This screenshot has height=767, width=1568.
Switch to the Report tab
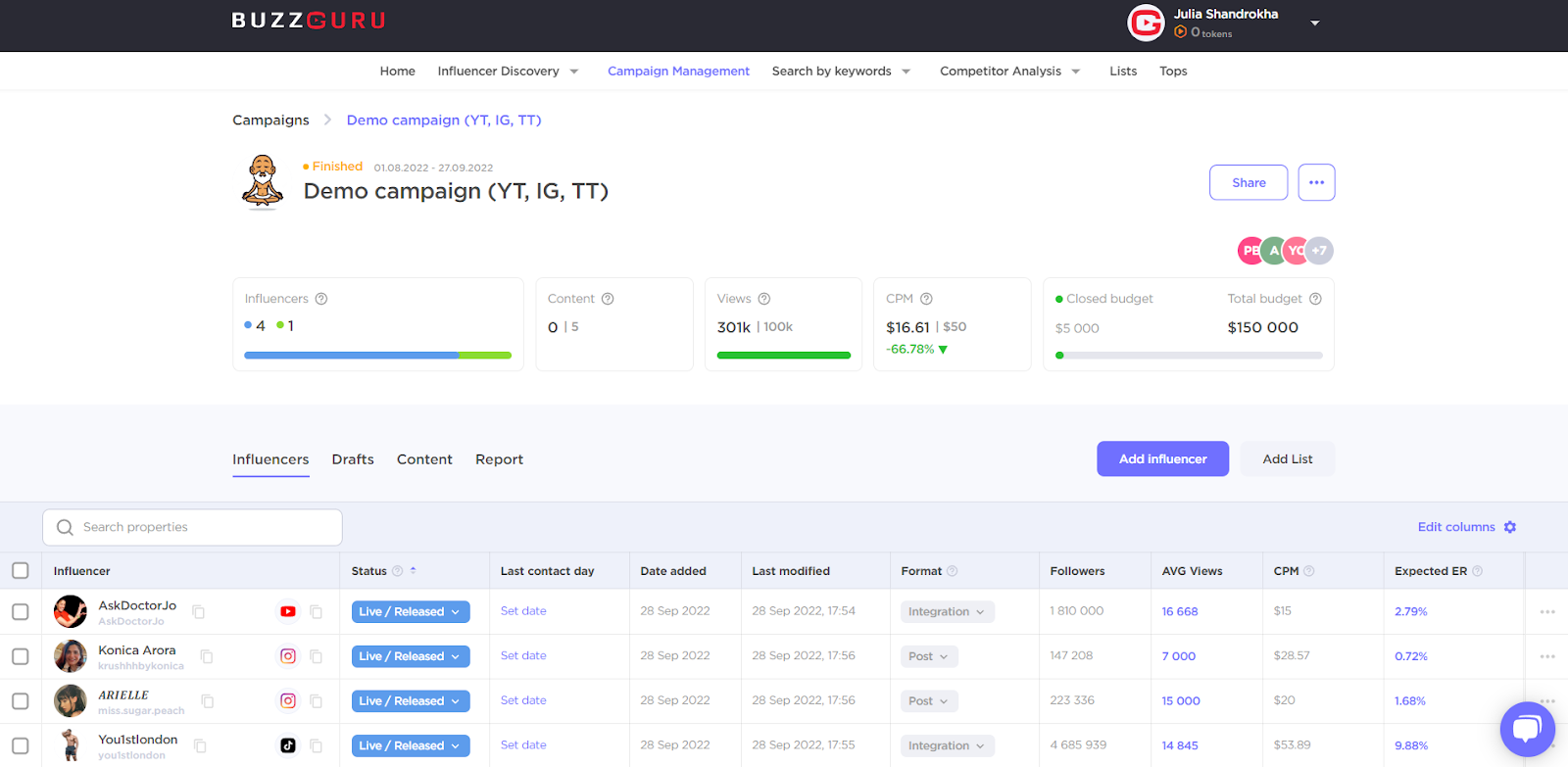tap(499, 459)
